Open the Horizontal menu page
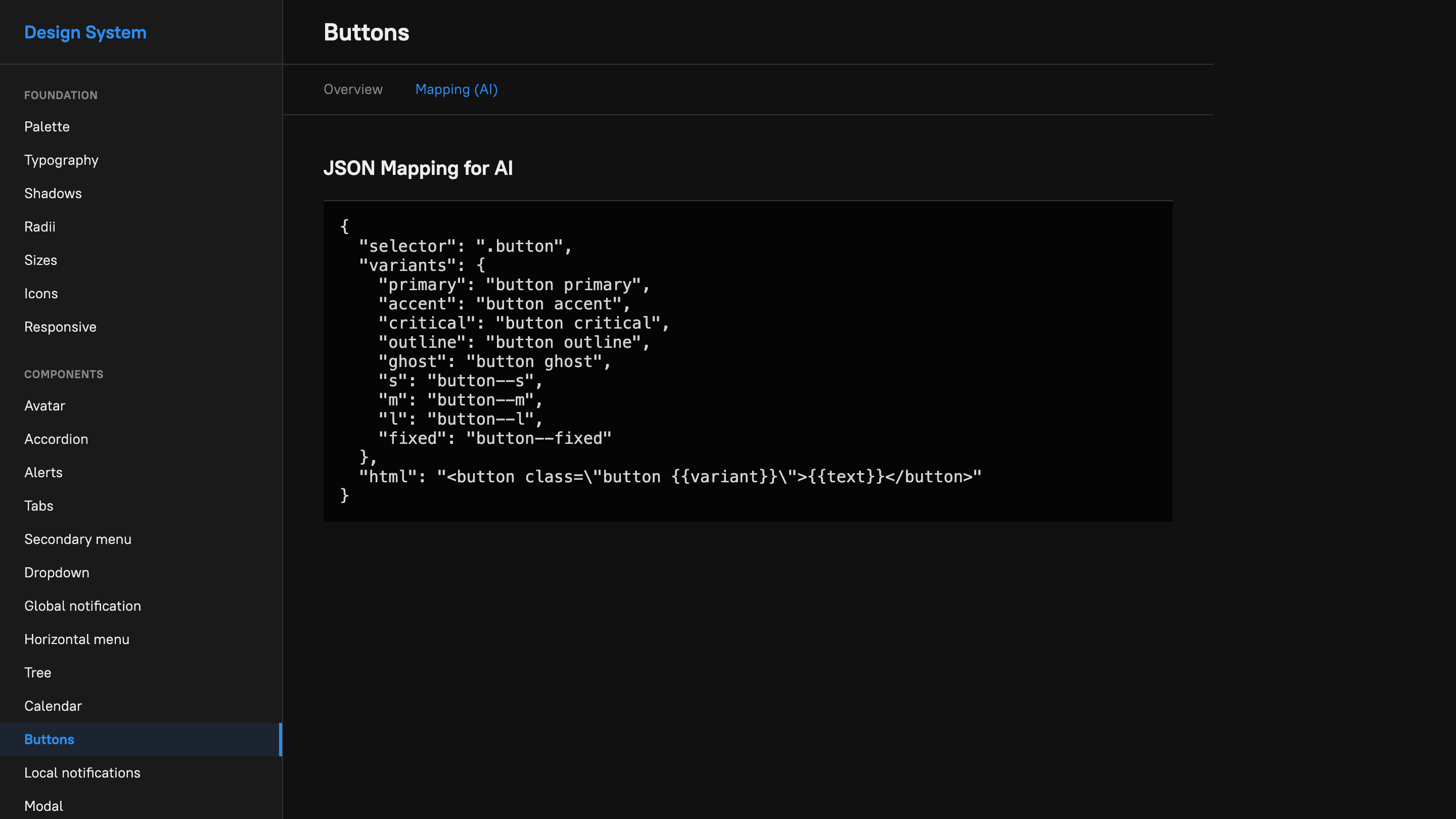The height and width of the screenshot is (819, 1456). pyautogui.click(x=141, y=639)
